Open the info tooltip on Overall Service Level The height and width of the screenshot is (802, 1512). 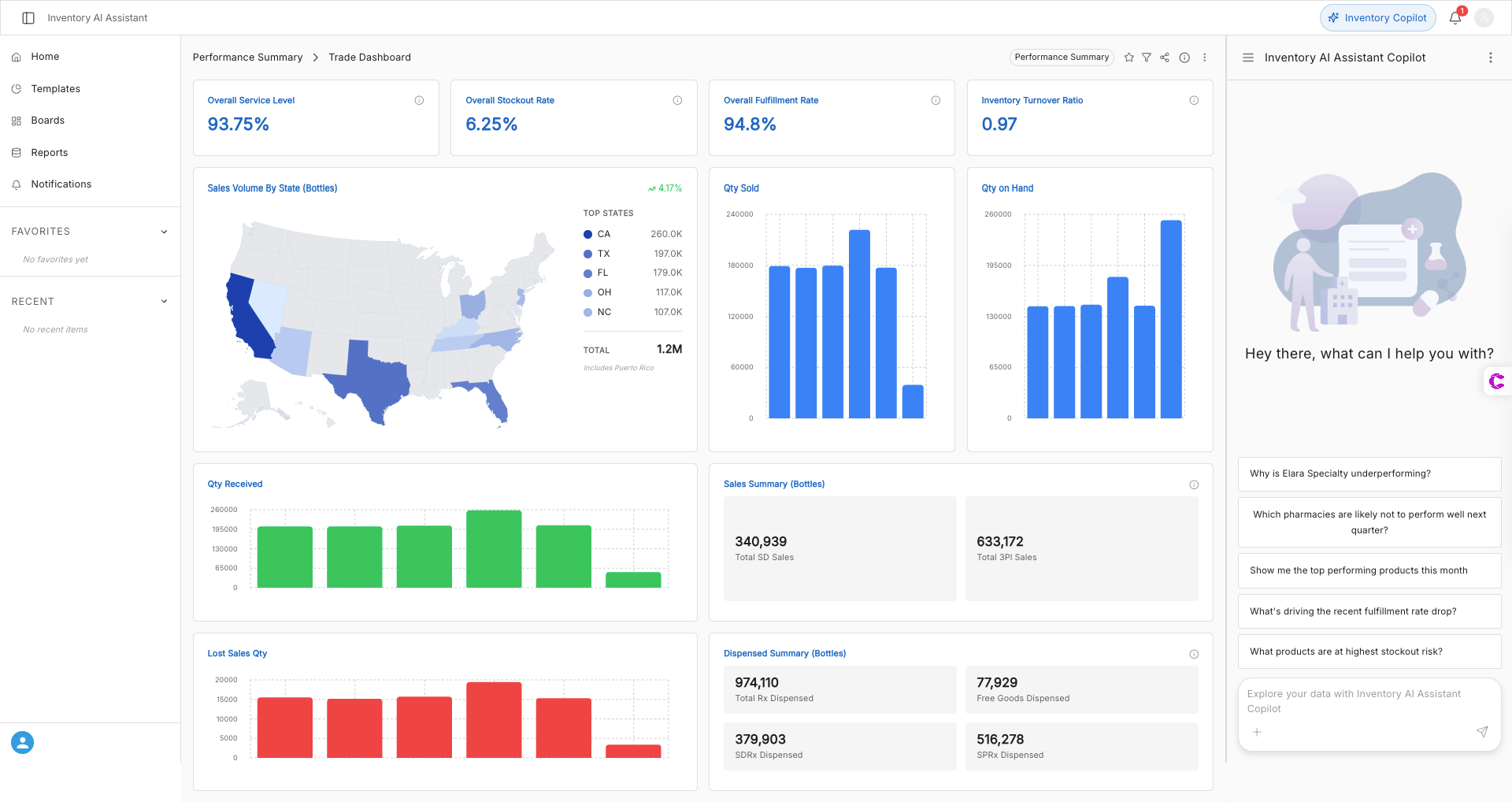[x=419, y=100]
